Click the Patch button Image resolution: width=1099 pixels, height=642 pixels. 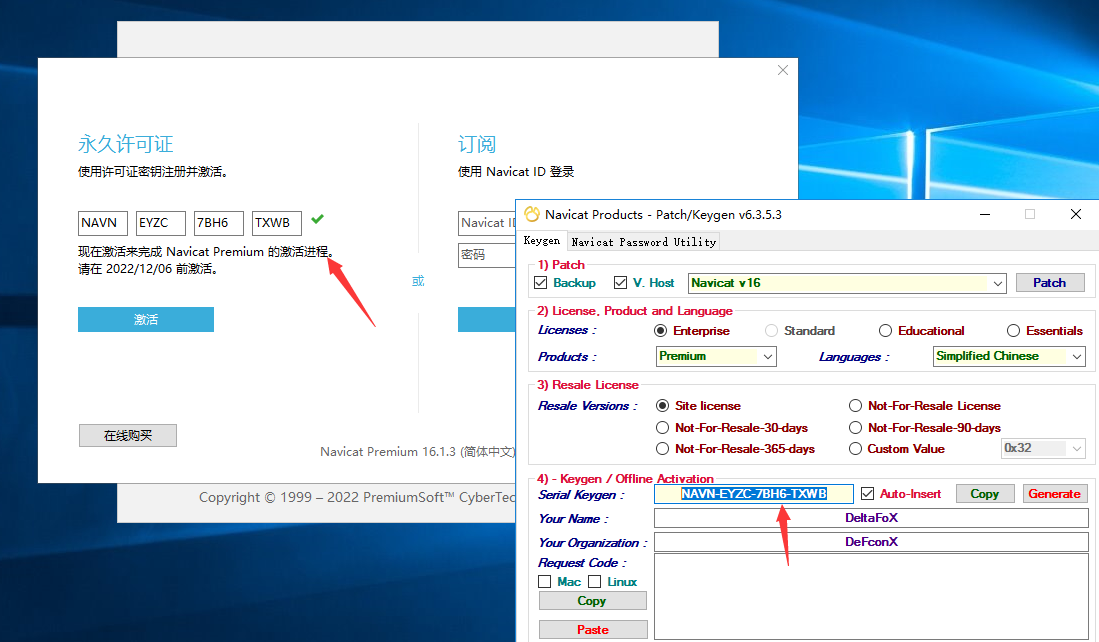click(x=1049, y=283)
